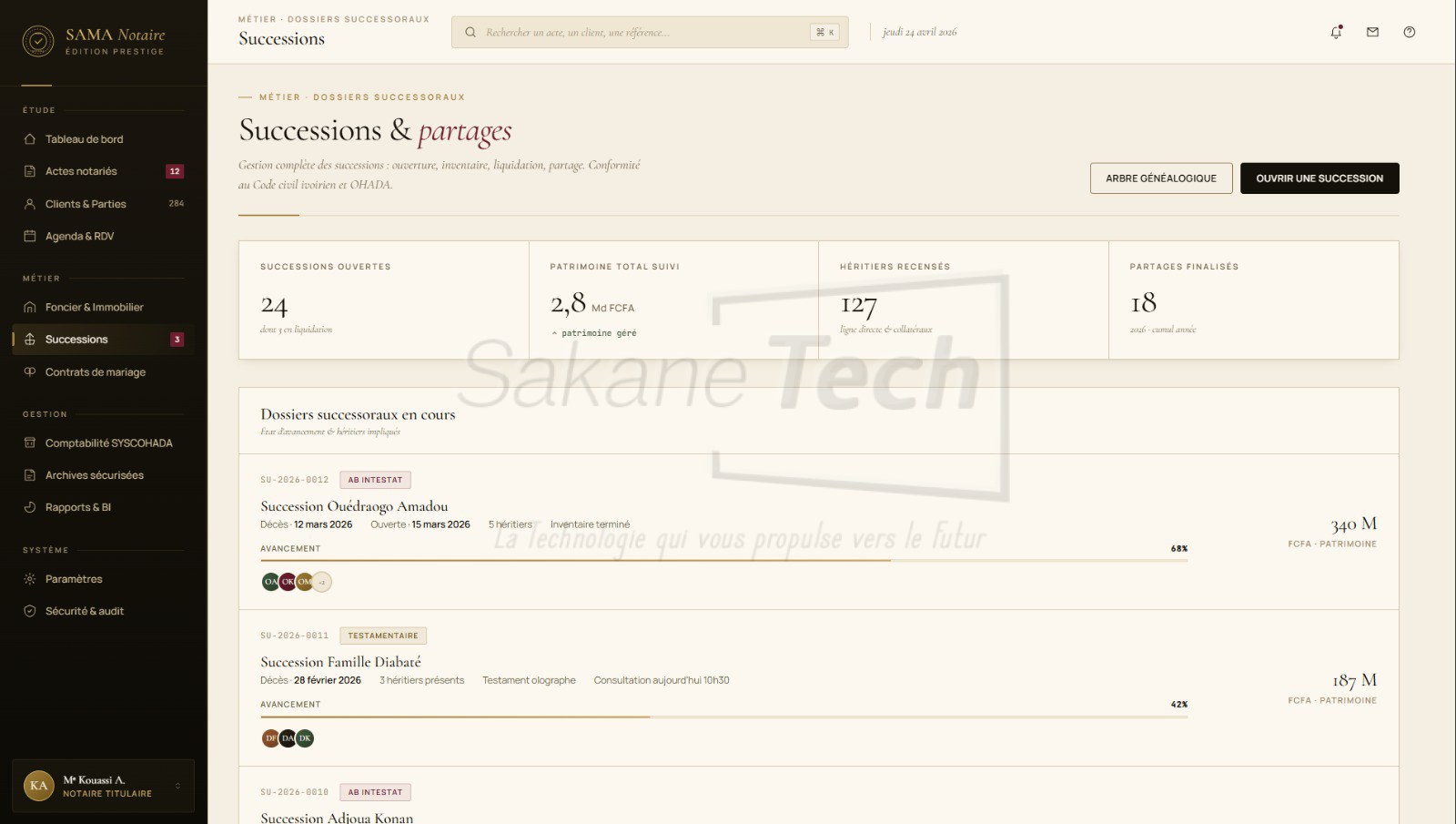The image size is (1456, 824).
Task: Click the Héritiers recensés 127 card
Action: pos(964,300)
